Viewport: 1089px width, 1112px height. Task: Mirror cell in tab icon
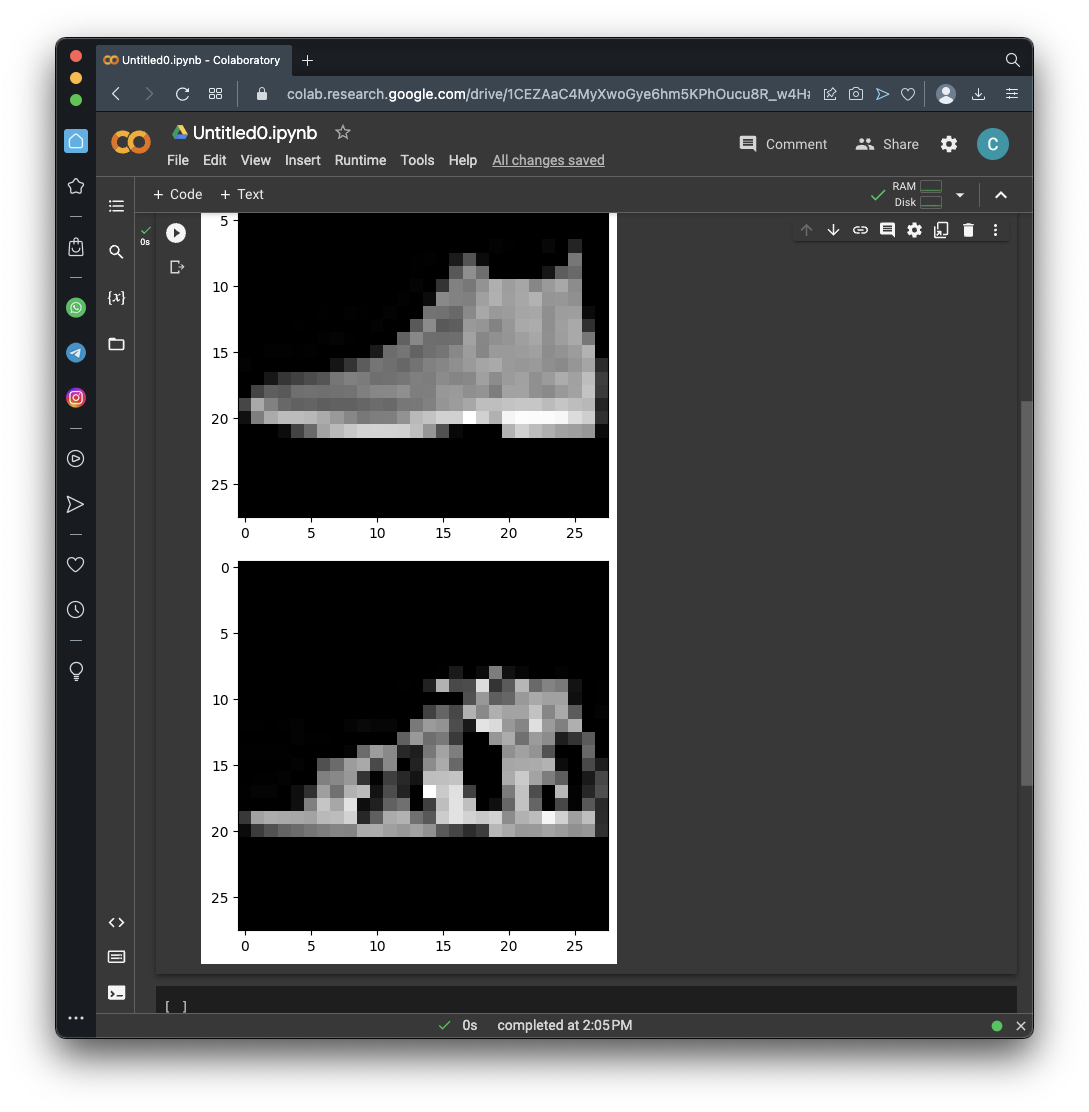tap(941, 230)
